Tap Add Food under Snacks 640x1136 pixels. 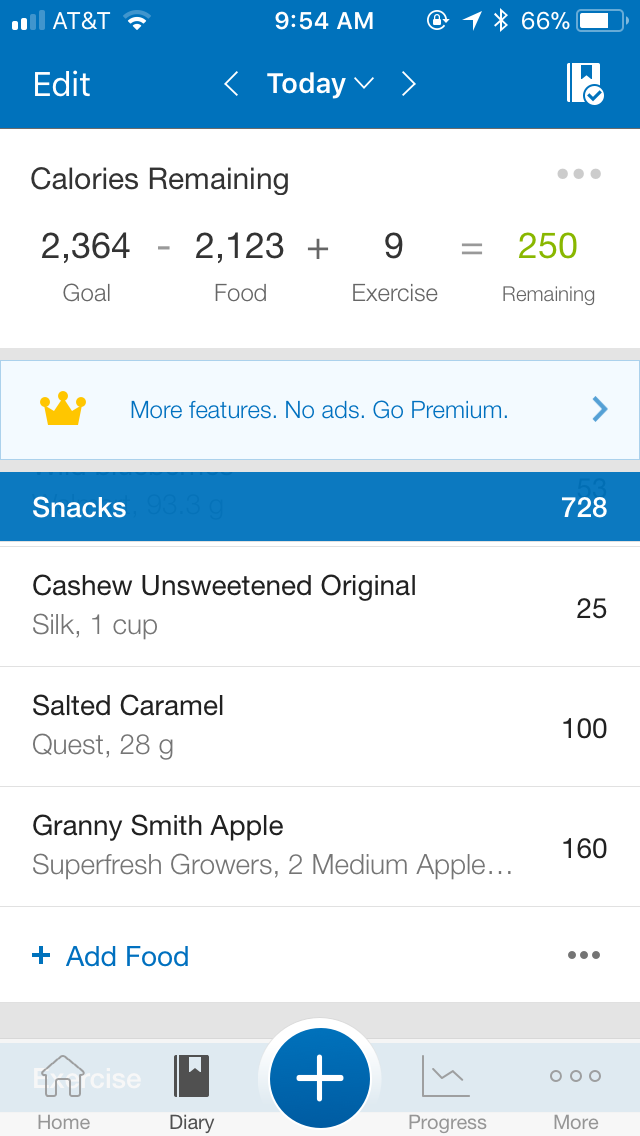coord(111,956)
